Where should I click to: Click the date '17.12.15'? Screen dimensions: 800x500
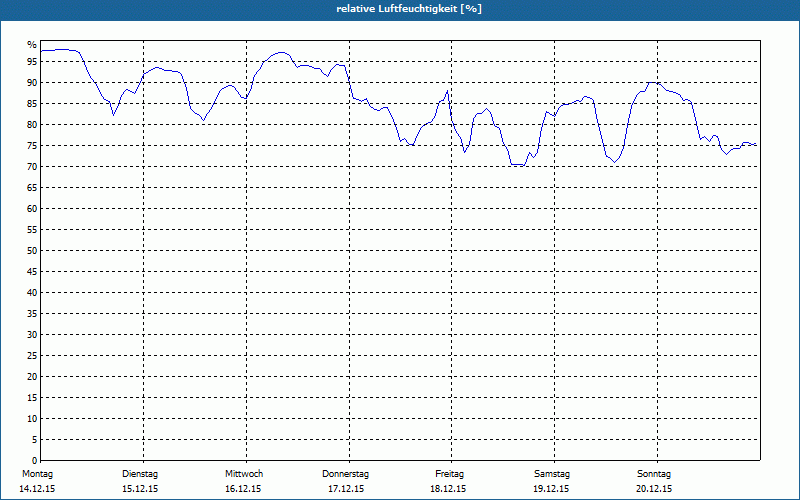346,489
